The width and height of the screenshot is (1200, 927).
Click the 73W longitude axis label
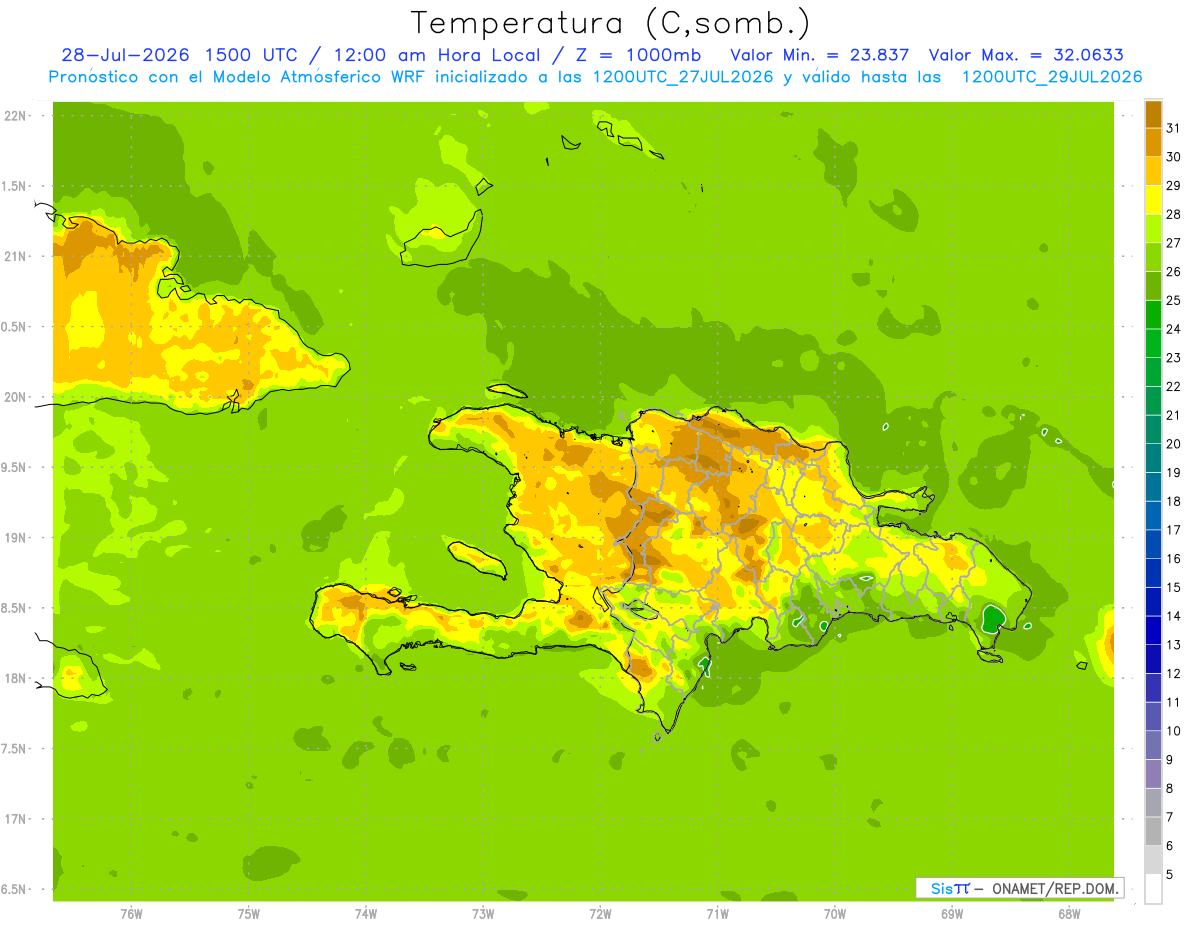[x=483, y=914]
